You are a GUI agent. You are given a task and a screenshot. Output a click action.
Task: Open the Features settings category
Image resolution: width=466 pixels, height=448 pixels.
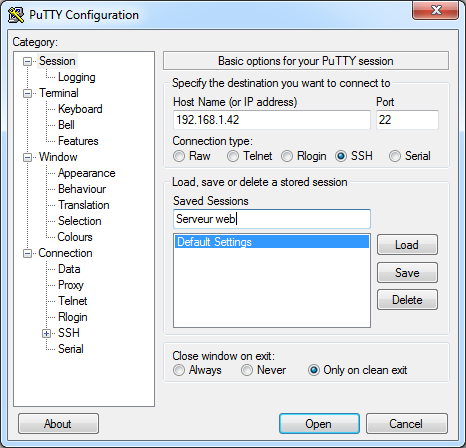[x=78, y=141]
